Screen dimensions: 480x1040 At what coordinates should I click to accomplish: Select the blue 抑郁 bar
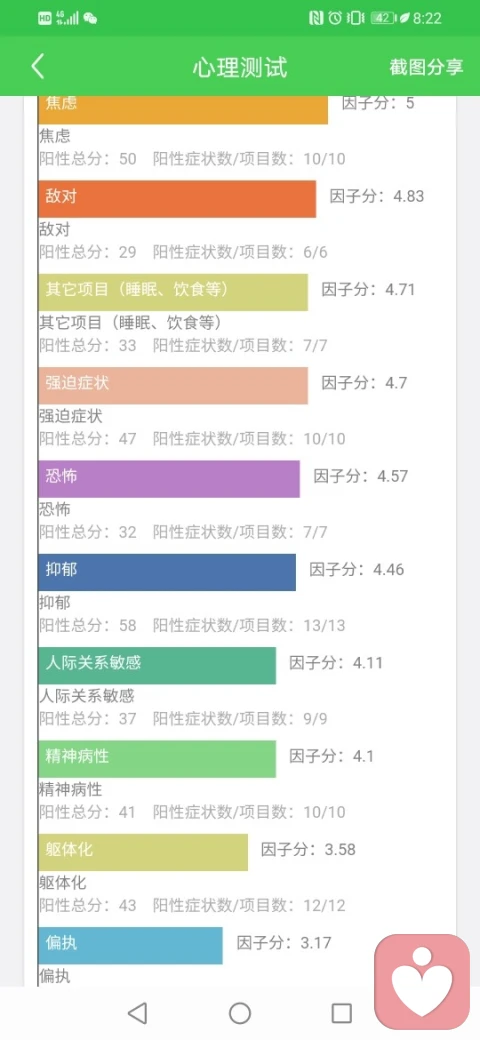click(x=167, y=572)
